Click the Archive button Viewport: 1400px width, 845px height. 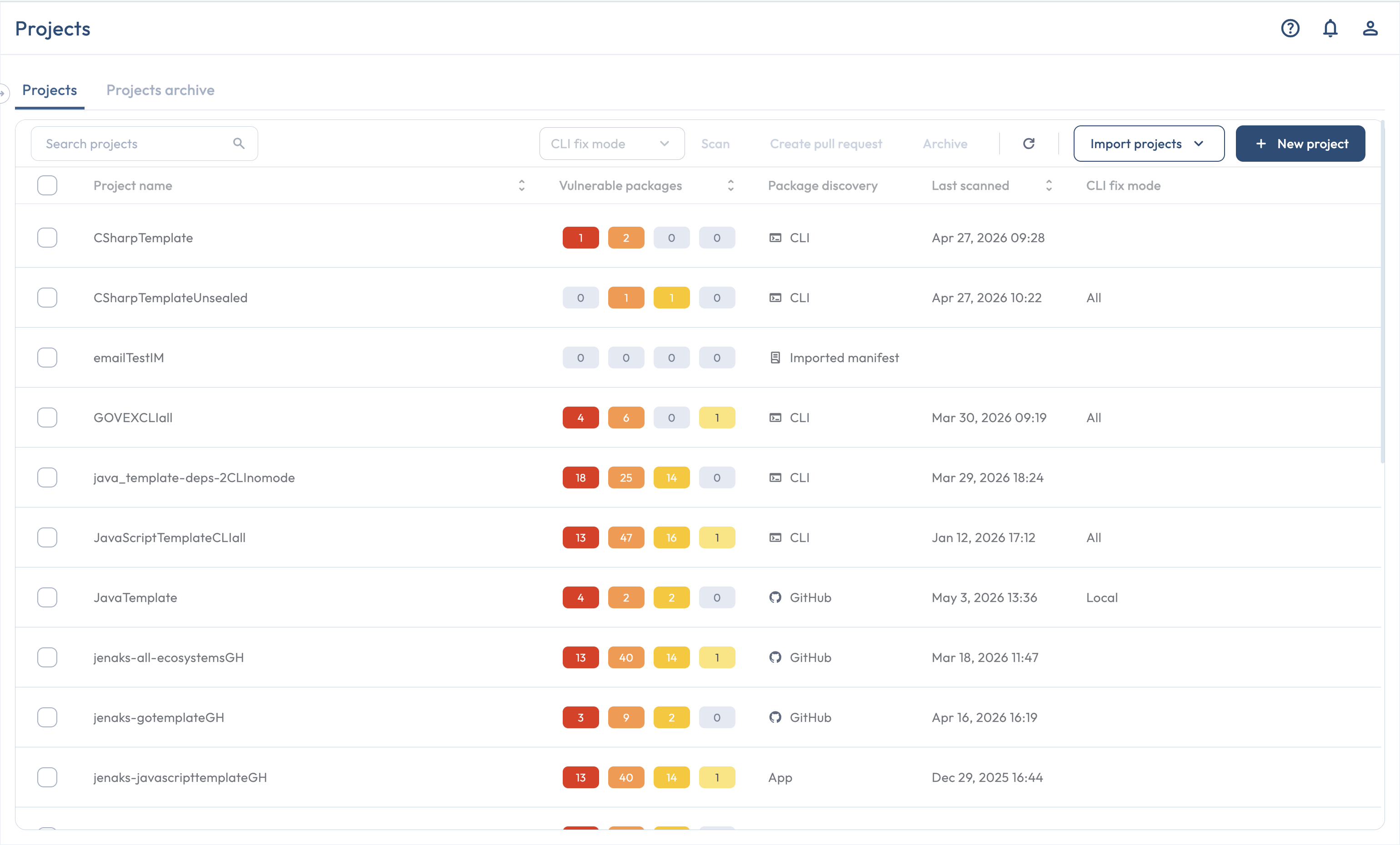click(x=945, y=144)
